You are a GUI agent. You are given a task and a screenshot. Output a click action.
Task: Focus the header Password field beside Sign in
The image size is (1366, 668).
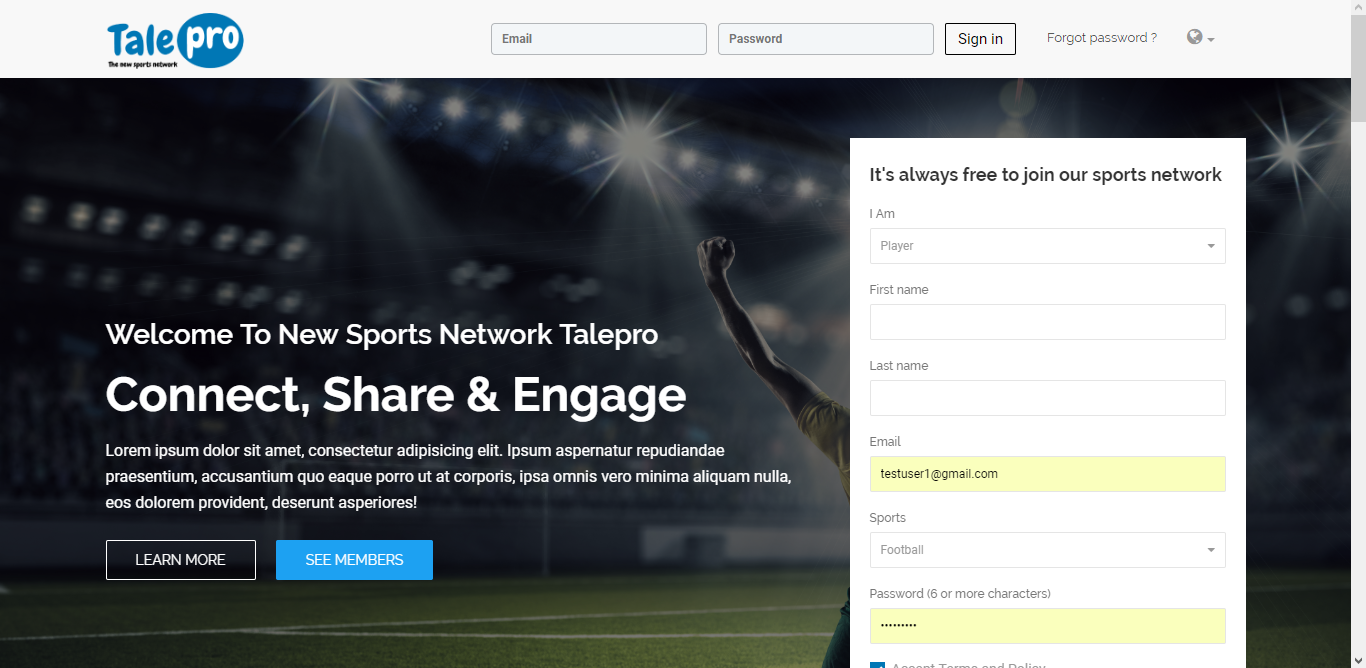coord(826,39)
